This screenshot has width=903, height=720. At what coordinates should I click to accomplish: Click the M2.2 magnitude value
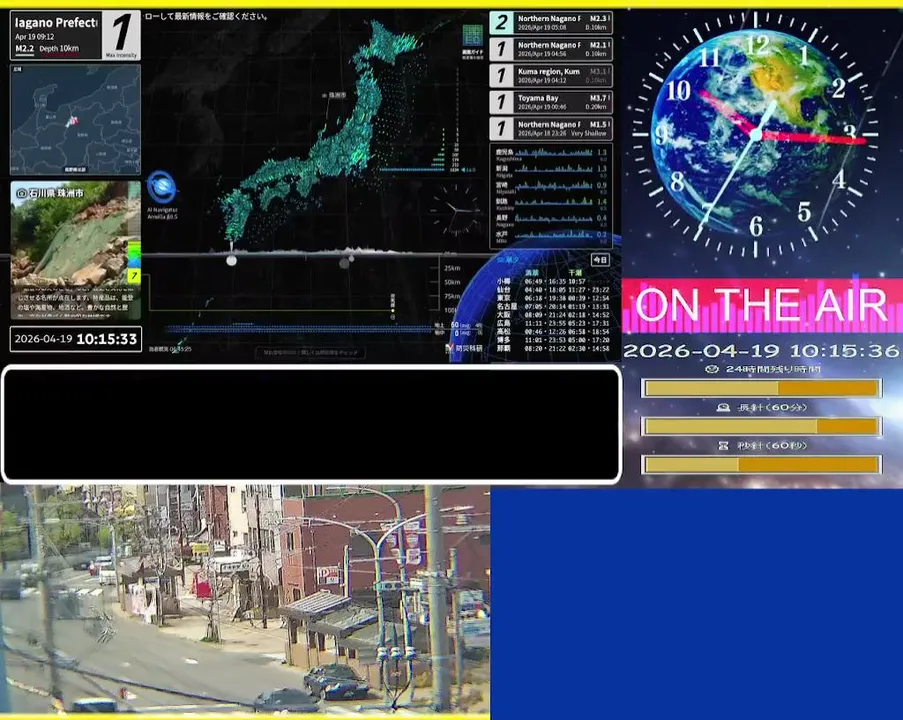tap(24, 49)
